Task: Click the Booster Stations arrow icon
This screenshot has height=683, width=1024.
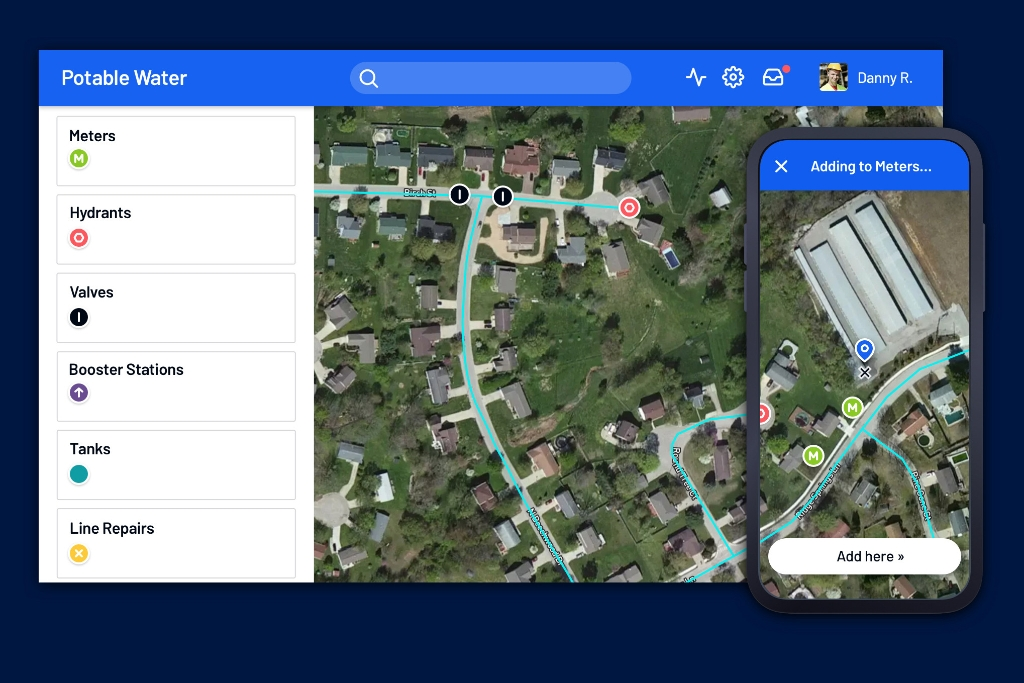Action: tap(79, 392)
